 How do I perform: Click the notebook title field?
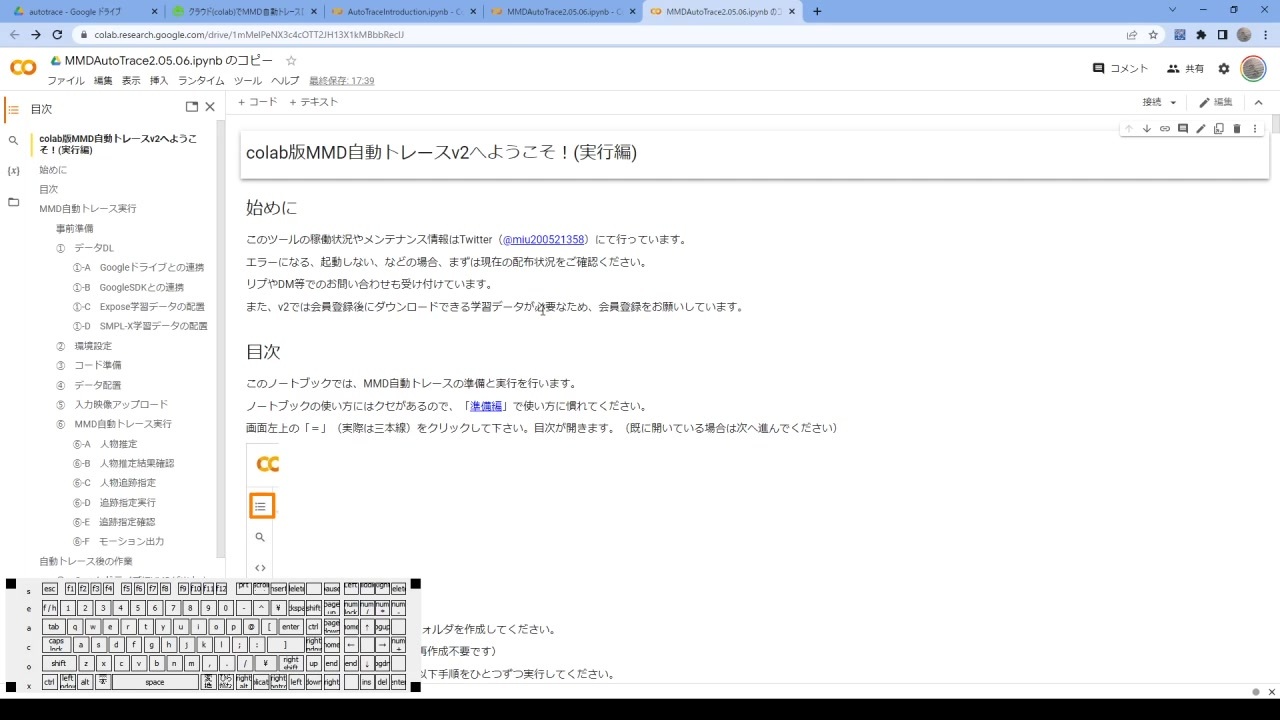click(x=169, y=61)
